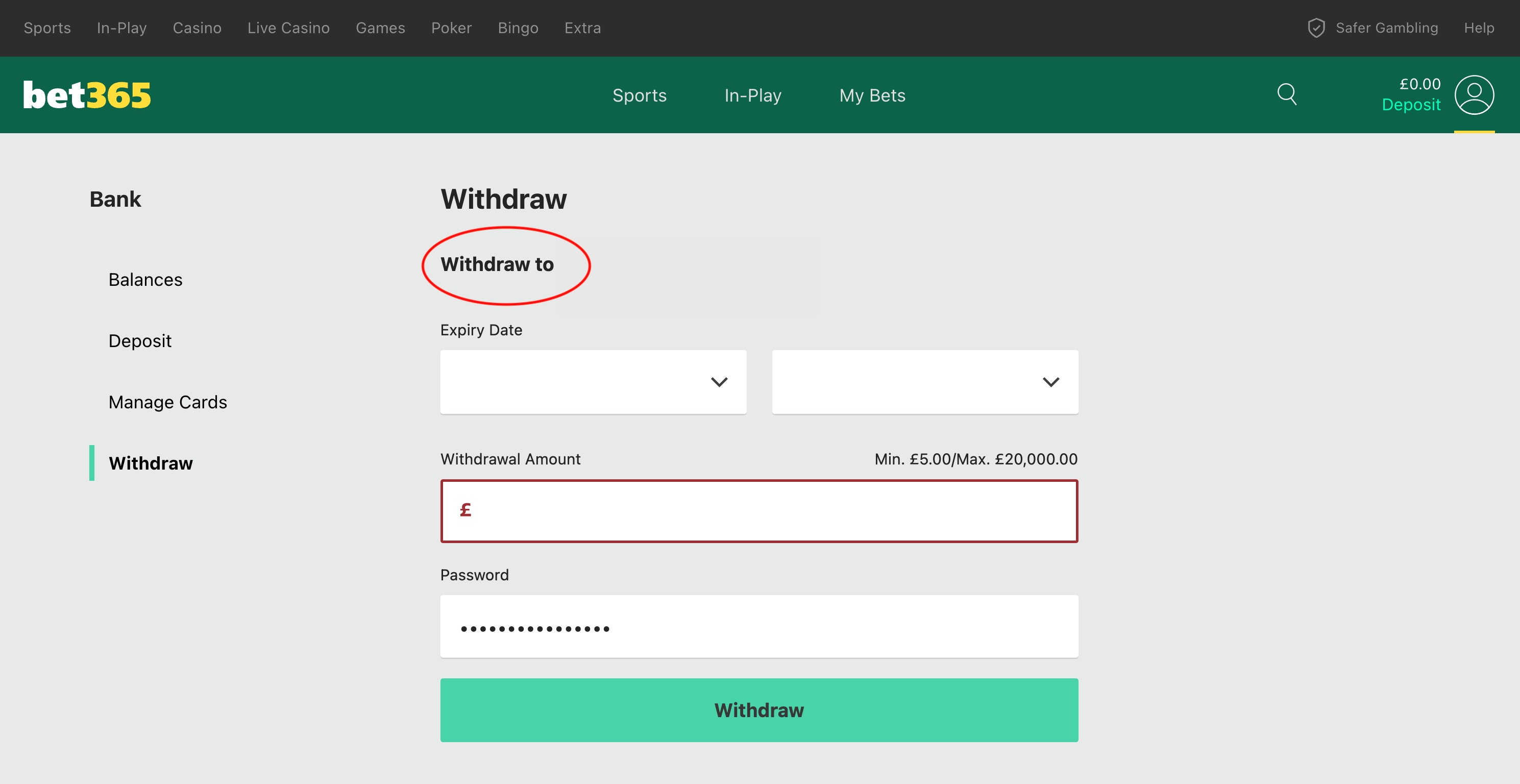
Task: Select In-Play tab in green header
Action: pyautogui.click(x=753, y=95)
